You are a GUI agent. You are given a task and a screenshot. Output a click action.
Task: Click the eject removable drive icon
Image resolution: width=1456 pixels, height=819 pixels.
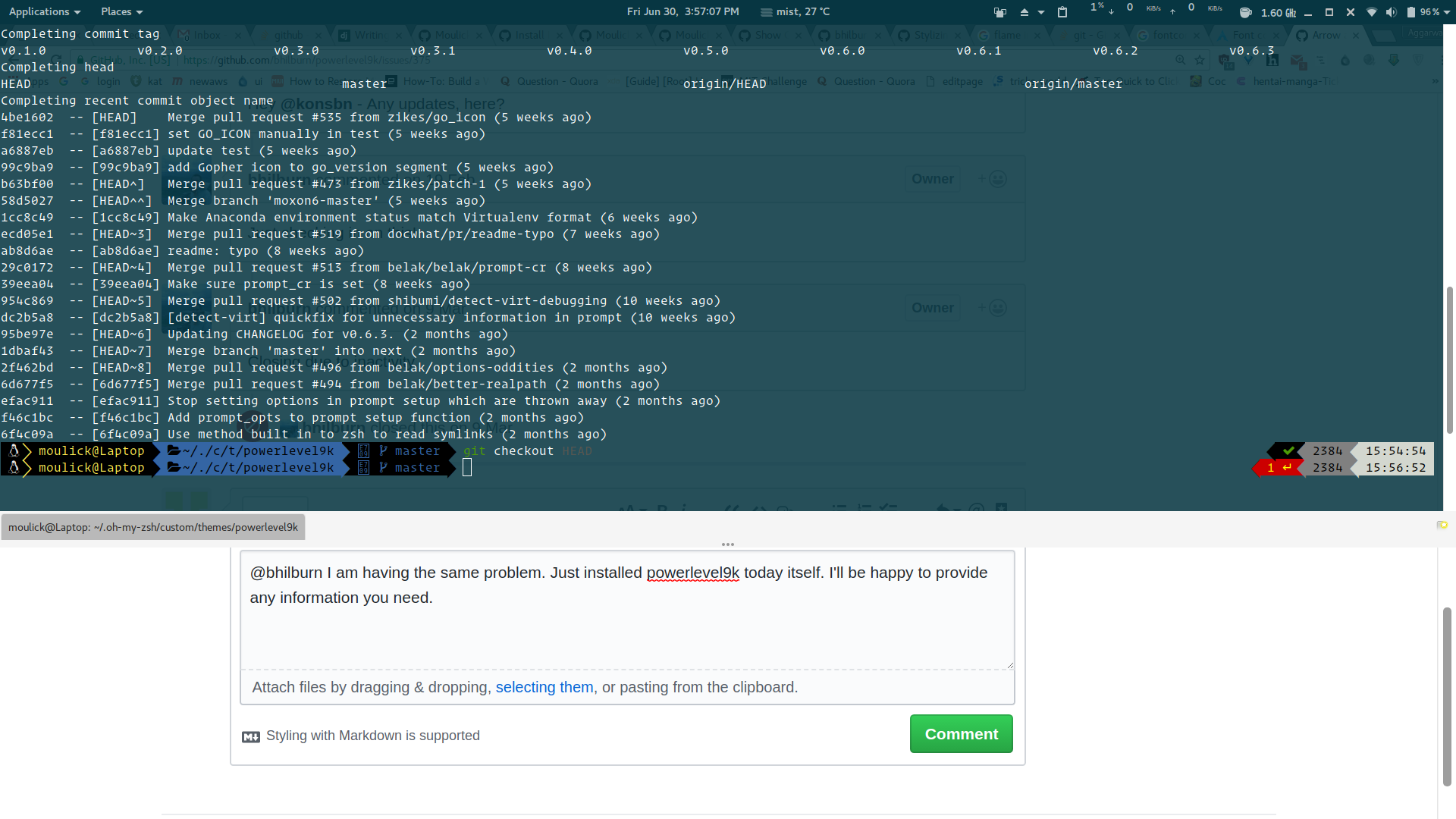tap(1025, 12)
